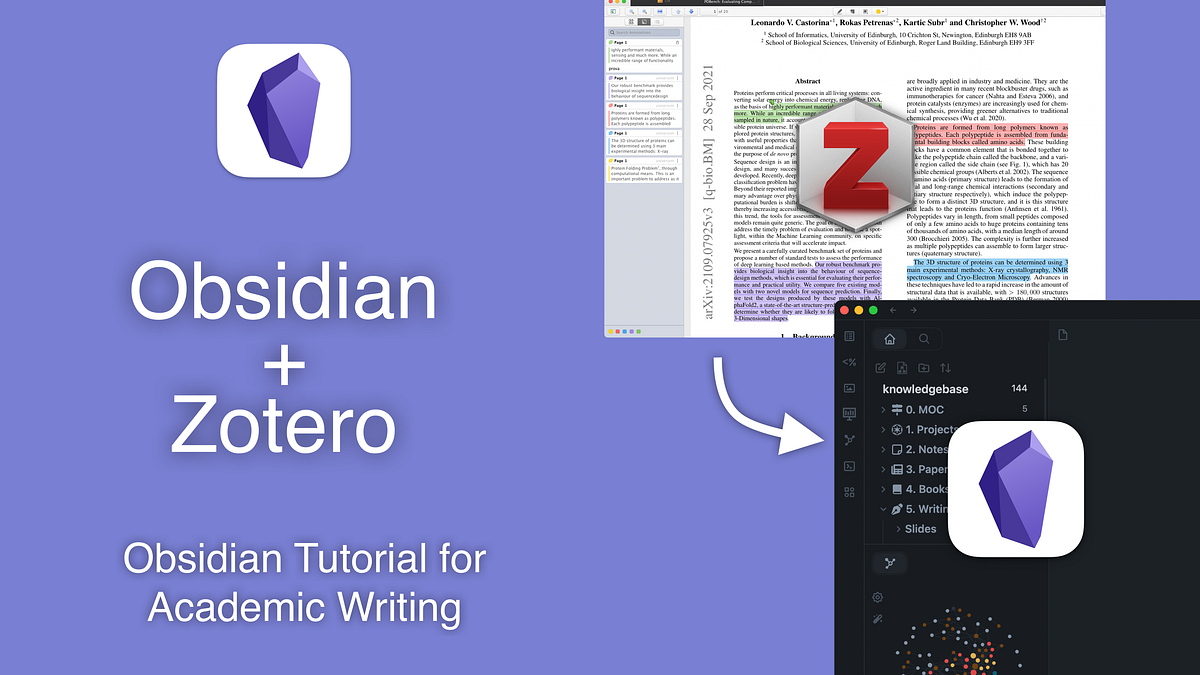Click the Search Annotations field in Zotero
This screenshot has height=675, width=1200.
(646, 32)
